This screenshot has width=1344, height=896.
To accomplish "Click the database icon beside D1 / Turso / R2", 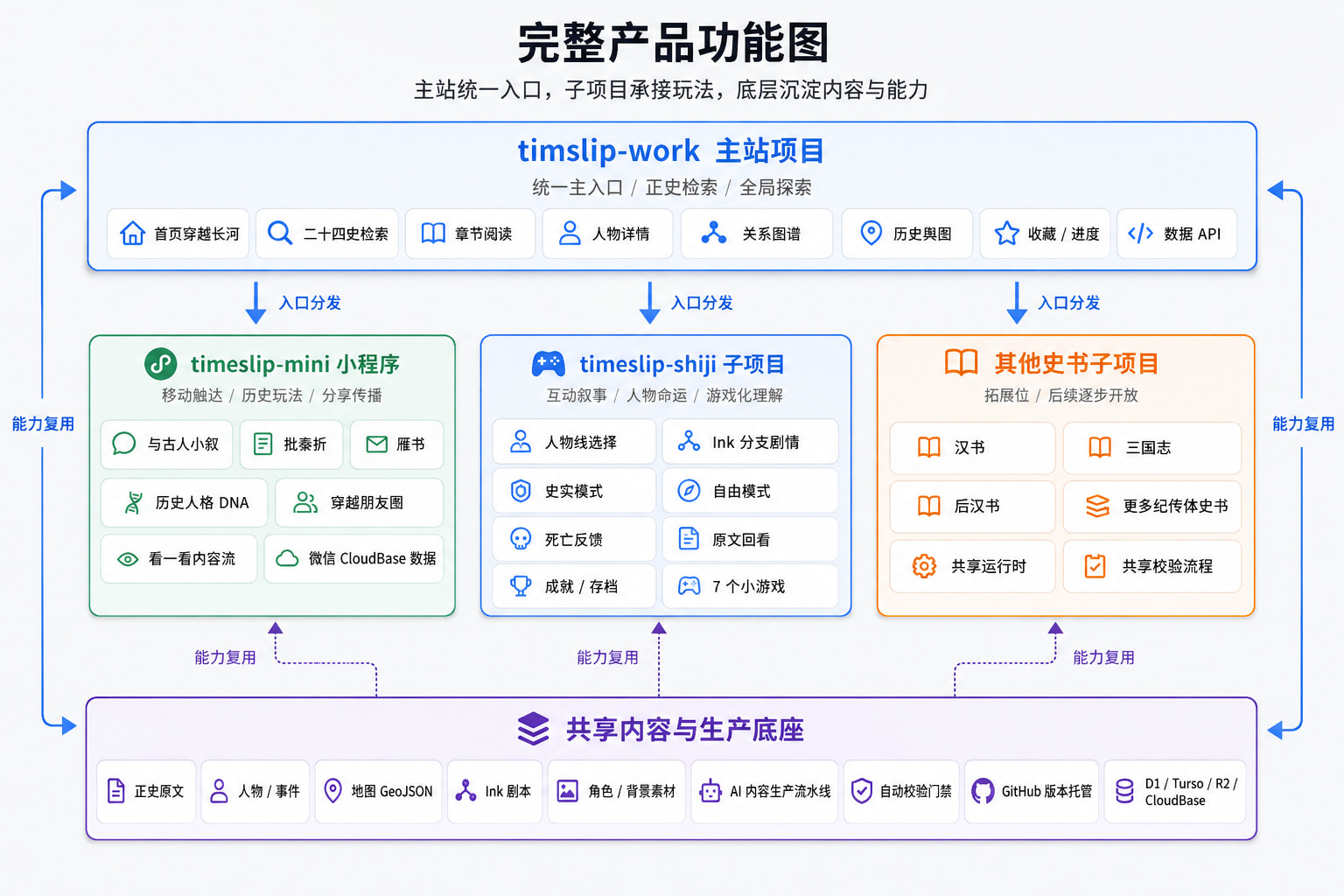I will 1125,791.
